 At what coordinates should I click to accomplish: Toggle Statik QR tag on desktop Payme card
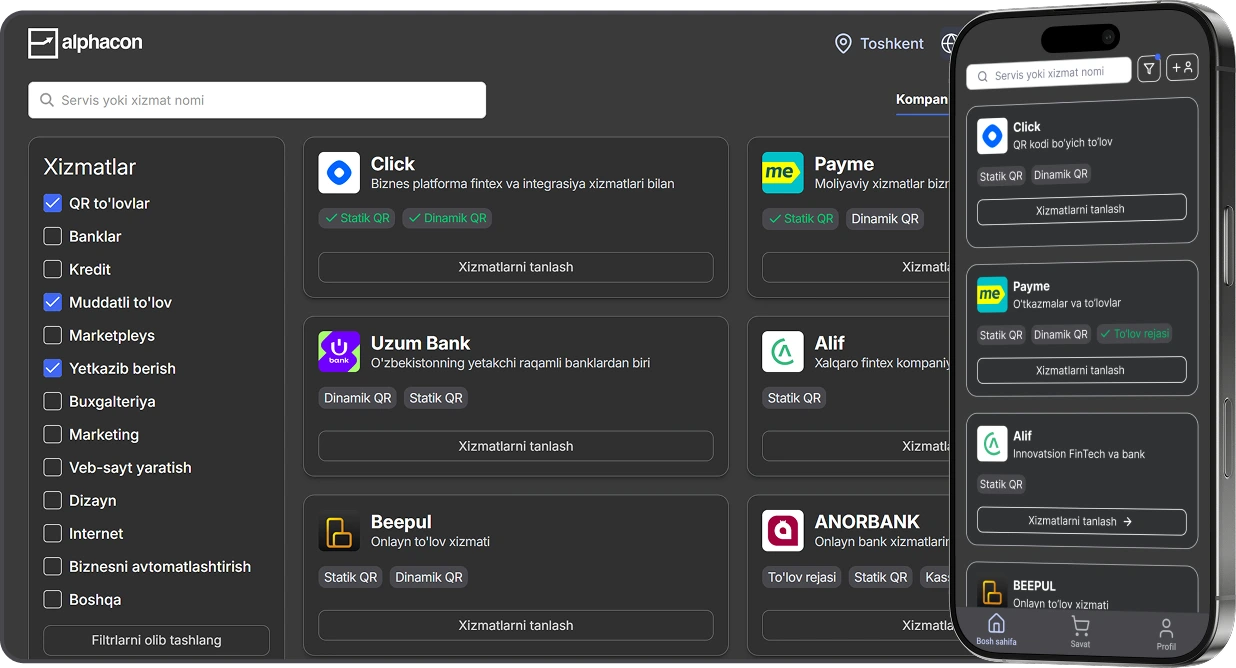(801, 218)
